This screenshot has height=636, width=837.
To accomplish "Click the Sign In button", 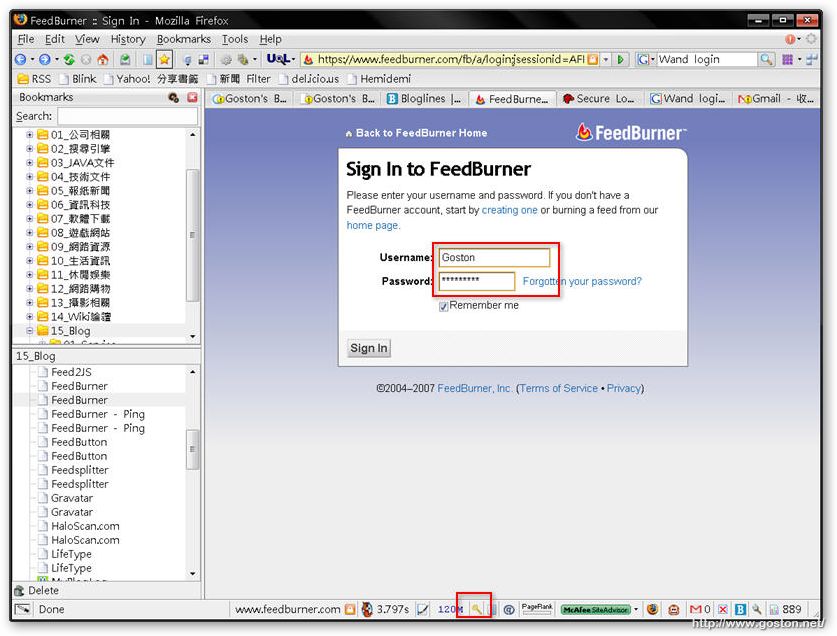I will (x=369, y=348).
